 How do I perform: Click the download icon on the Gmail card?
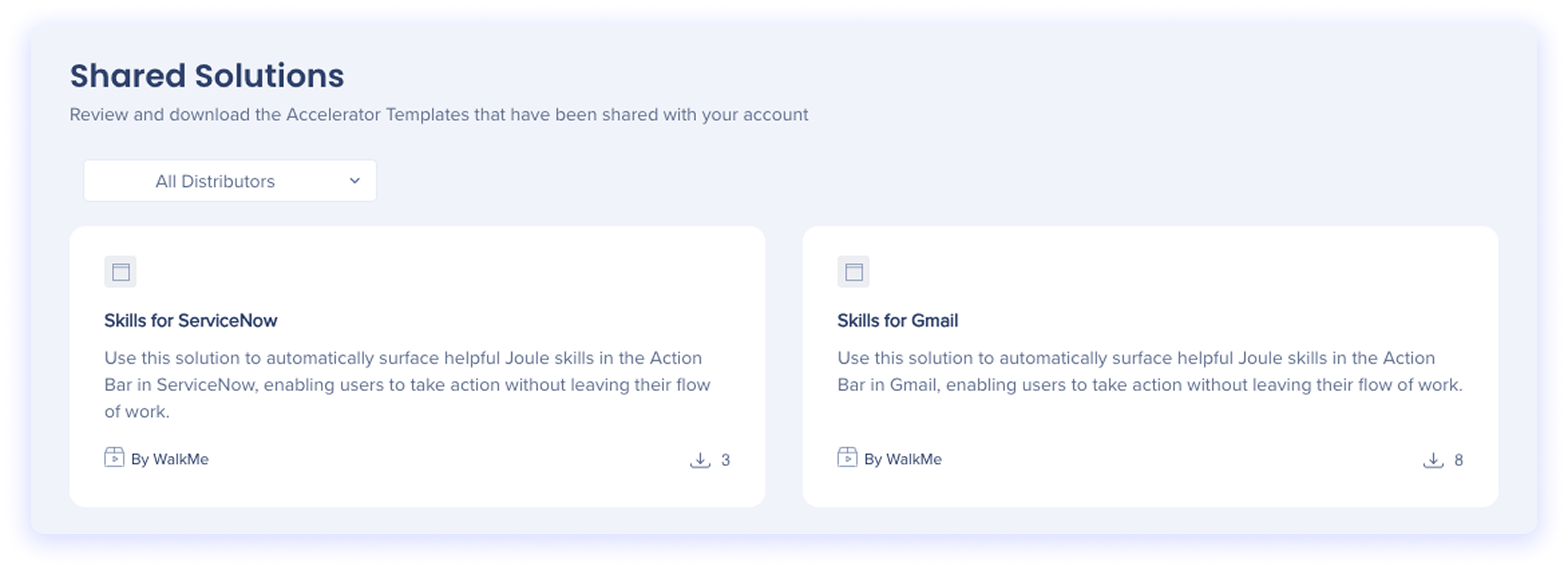coord(1433,460)
